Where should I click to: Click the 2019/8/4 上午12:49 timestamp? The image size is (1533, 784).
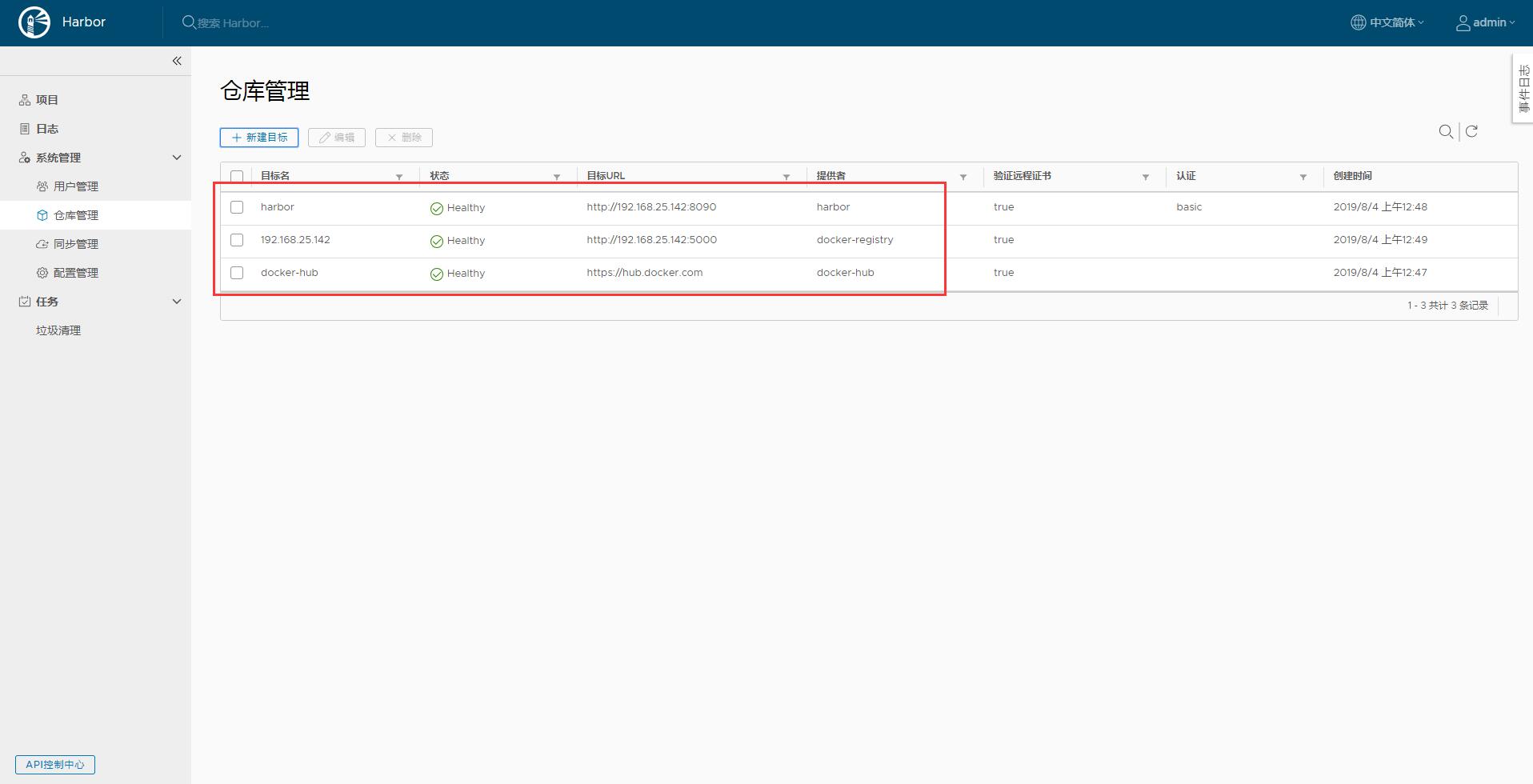click(x=1380, y=240)
